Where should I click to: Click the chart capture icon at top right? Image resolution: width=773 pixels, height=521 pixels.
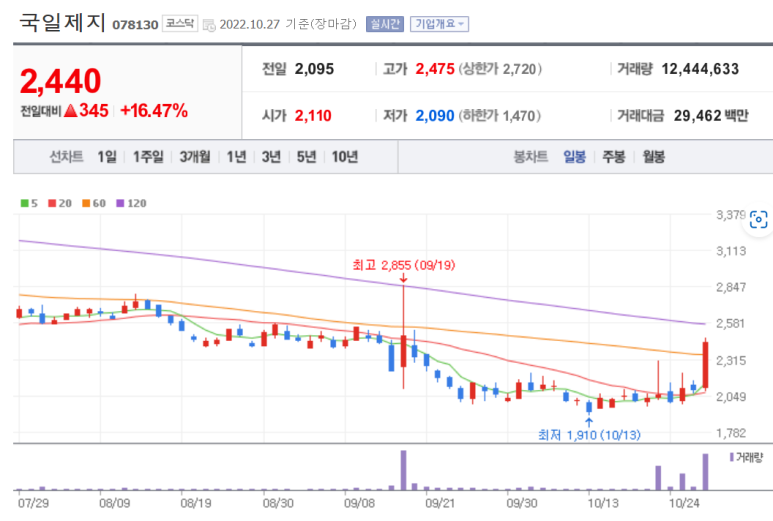(x=758, y=219)
